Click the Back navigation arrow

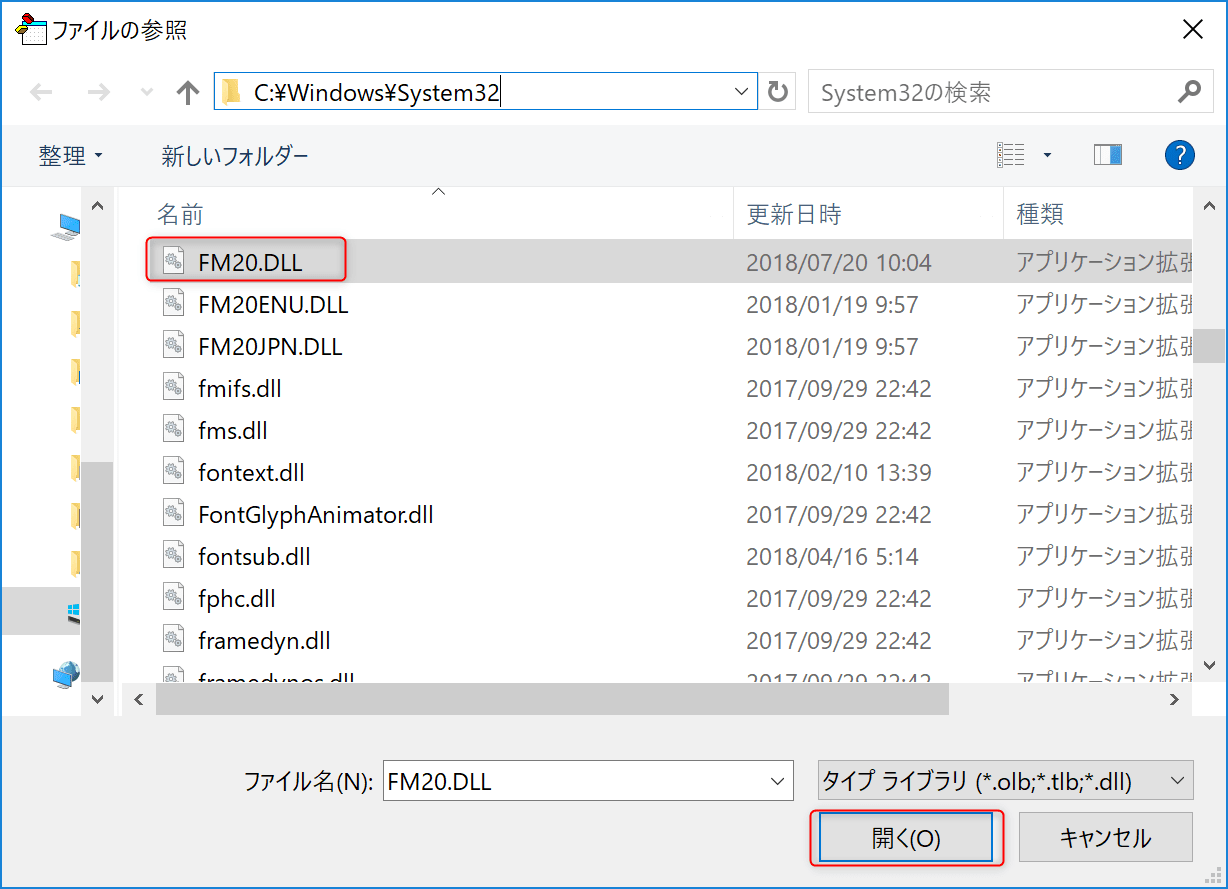coord(41,93)
